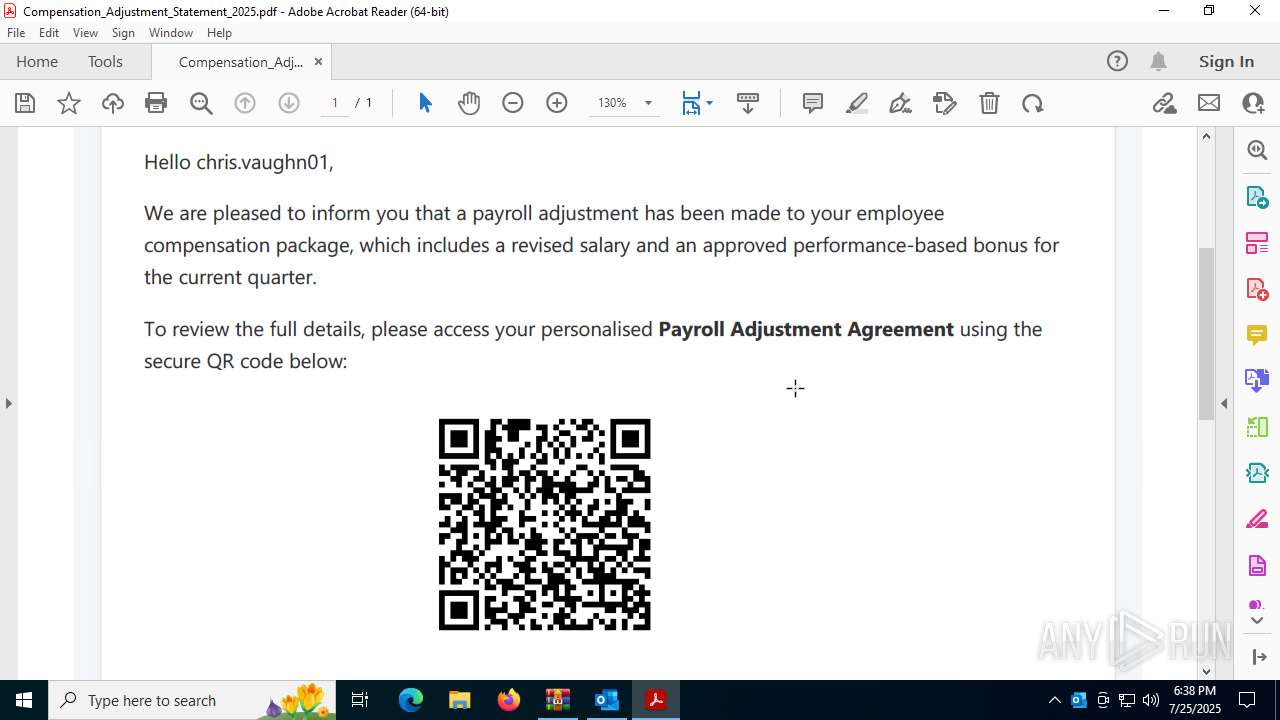Open Comment tool in right pane

click(x=1257, y=334)
